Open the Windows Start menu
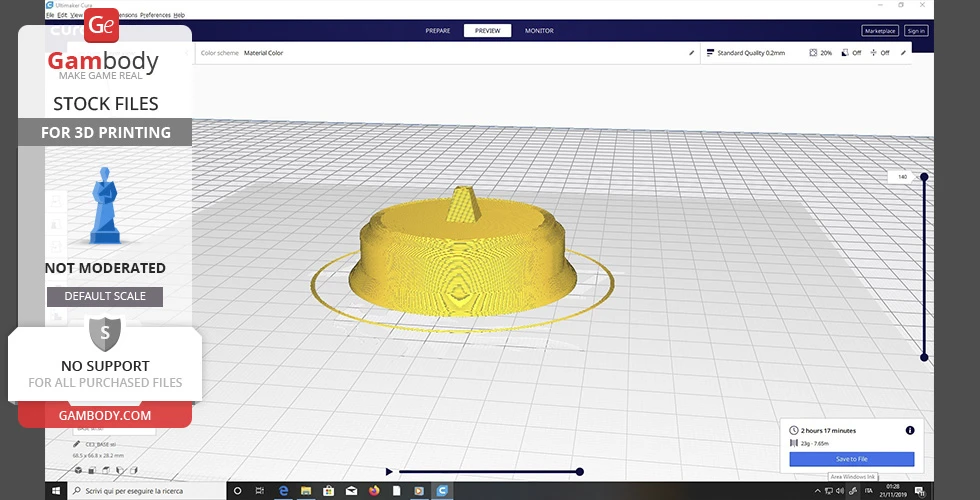 point(56,491)
